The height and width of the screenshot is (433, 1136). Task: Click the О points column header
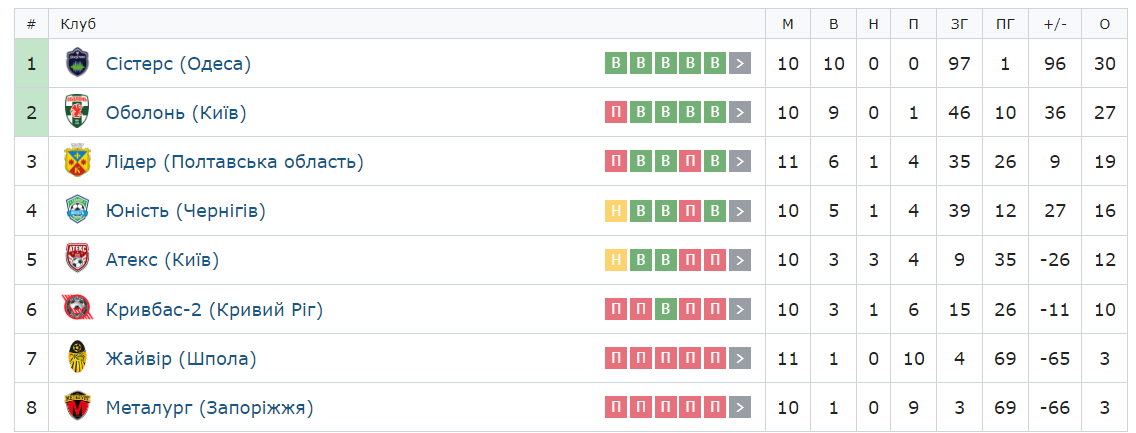click(1104, 23)
